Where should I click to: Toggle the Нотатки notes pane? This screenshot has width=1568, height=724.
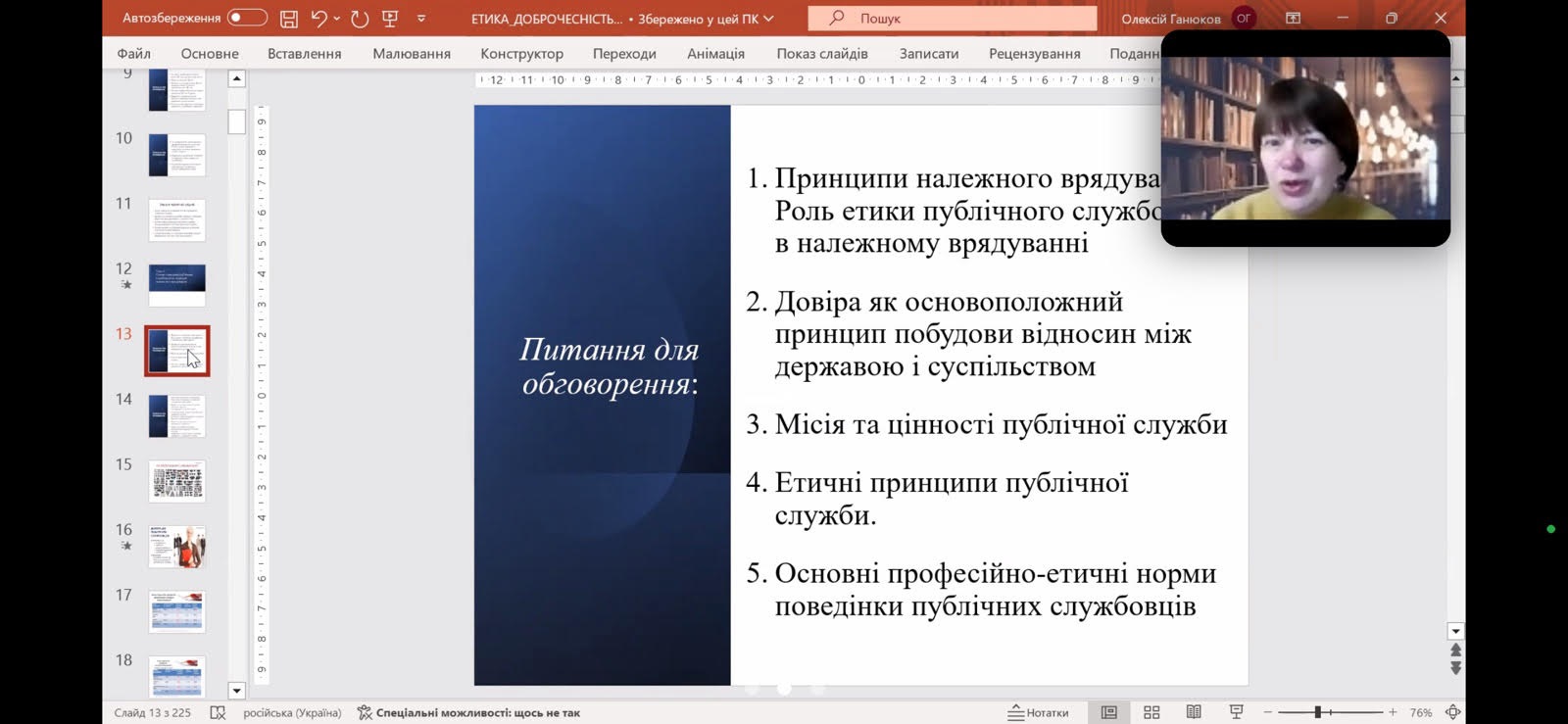1039,712
